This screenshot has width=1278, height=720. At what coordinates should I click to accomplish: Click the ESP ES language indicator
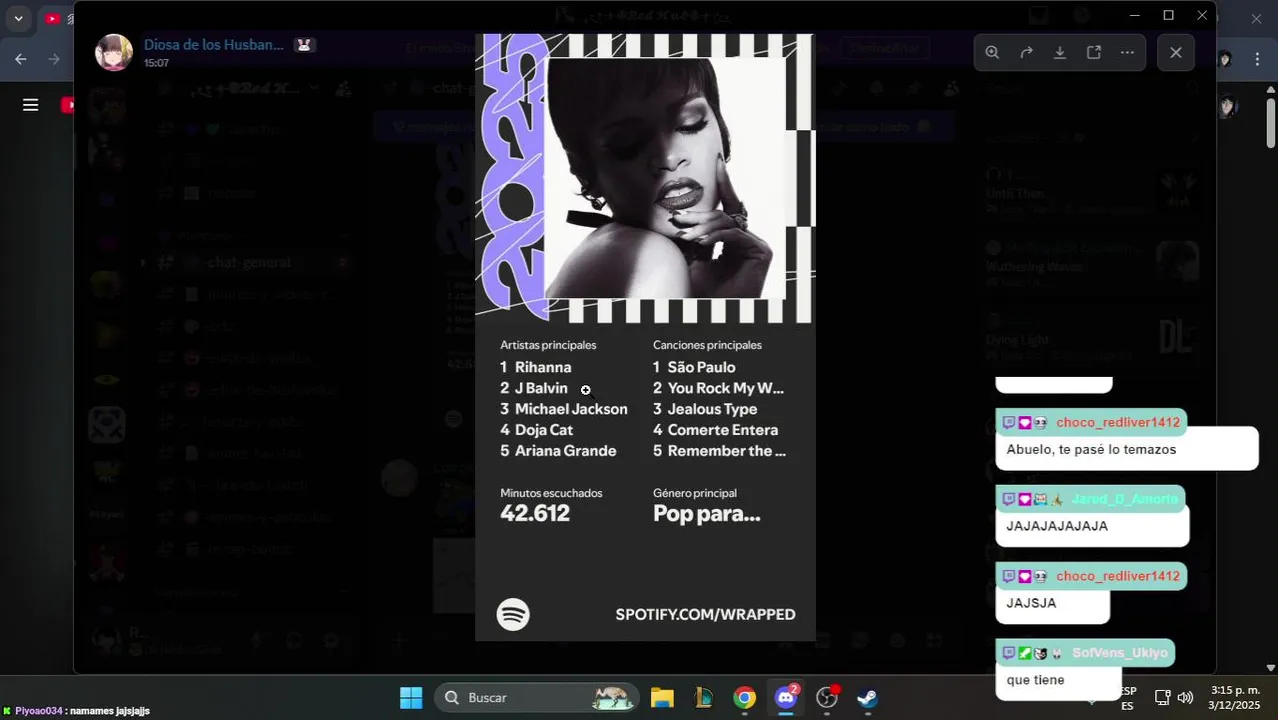pos(1127,698)
